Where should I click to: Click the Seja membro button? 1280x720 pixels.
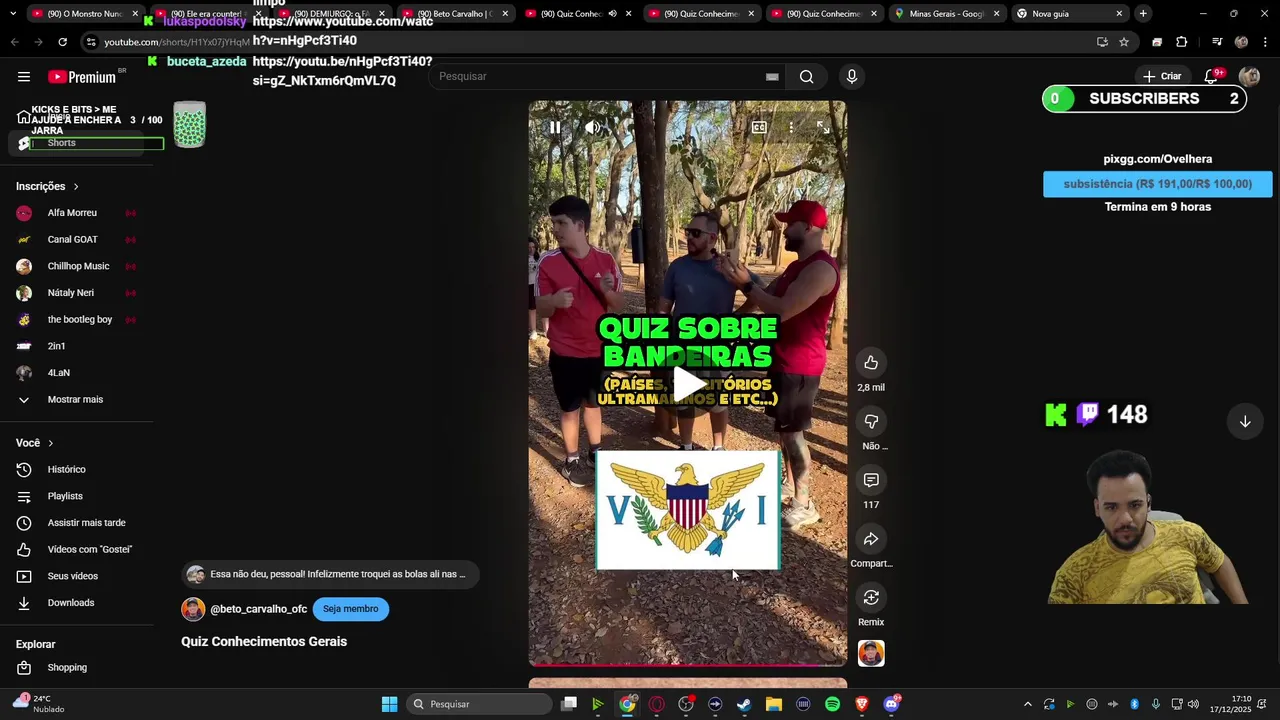[350, 609]
